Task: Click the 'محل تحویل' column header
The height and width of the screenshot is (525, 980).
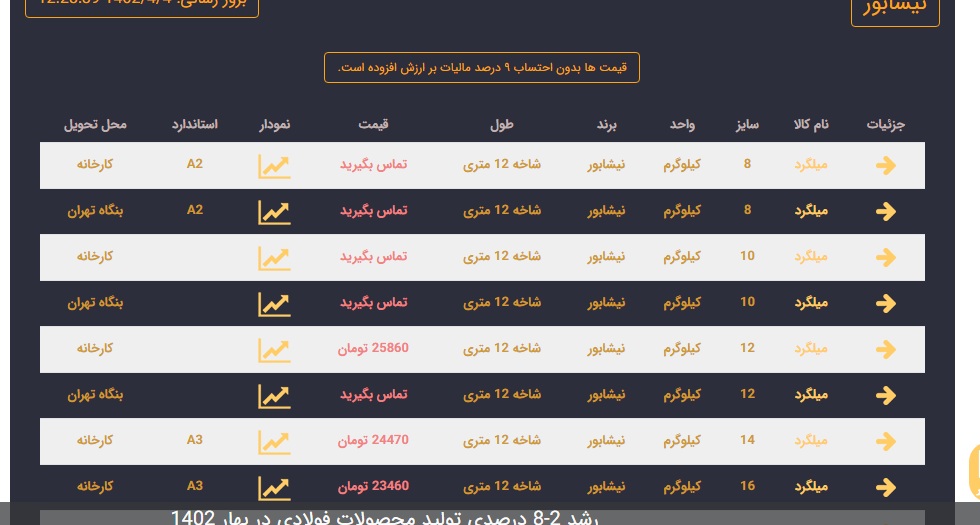Action: [x=96, y=125]
